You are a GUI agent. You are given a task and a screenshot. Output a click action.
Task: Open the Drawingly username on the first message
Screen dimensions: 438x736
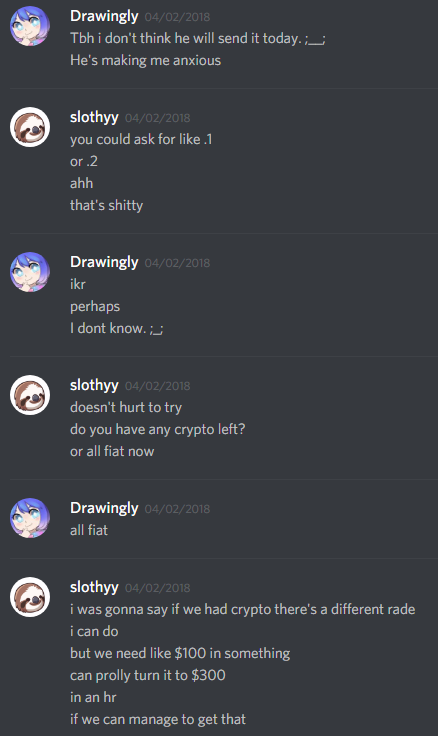click(x=104, y=16)
